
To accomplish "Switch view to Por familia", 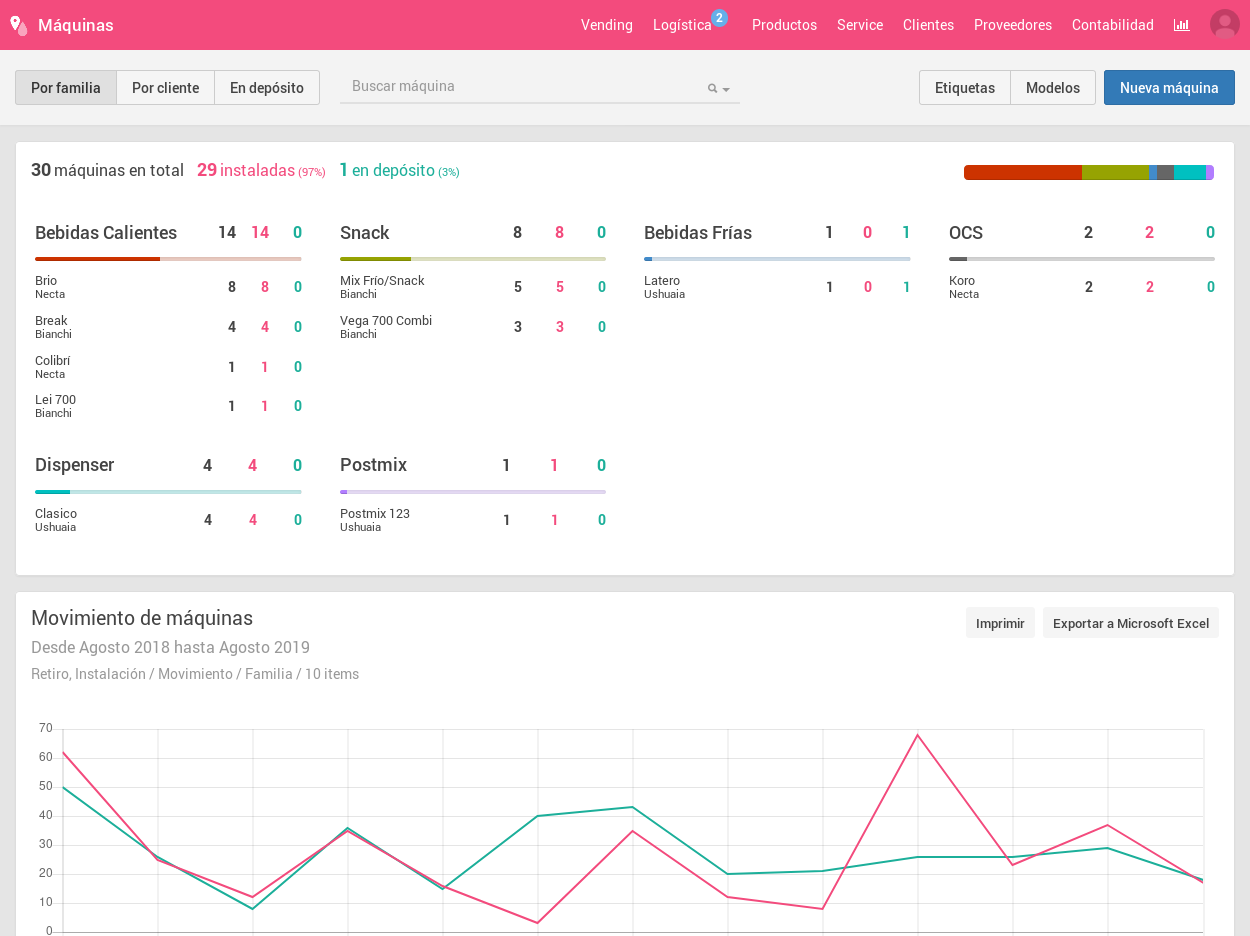I will (66, 88).
